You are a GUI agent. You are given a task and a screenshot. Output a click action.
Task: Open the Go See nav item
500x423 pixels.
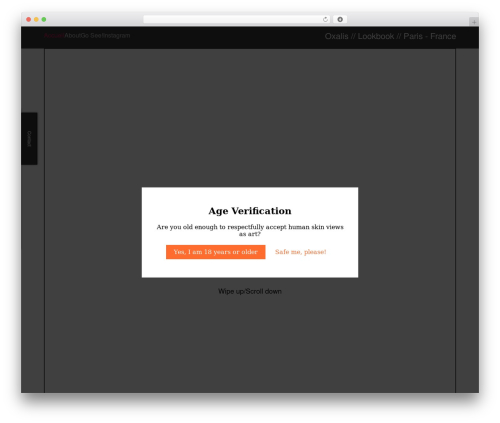91,36
